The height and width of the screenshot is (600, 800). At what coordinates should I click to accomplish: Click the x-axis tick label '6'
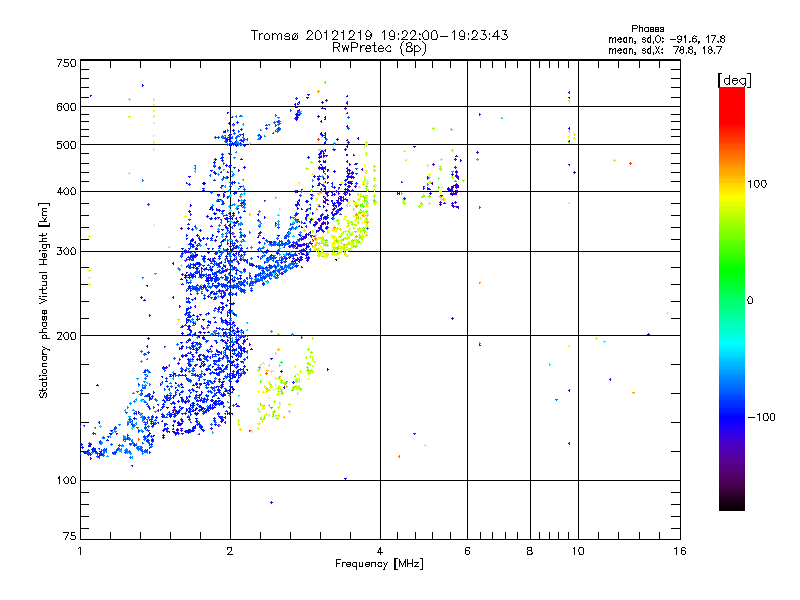pyautogui.click(x=467, y=551)
